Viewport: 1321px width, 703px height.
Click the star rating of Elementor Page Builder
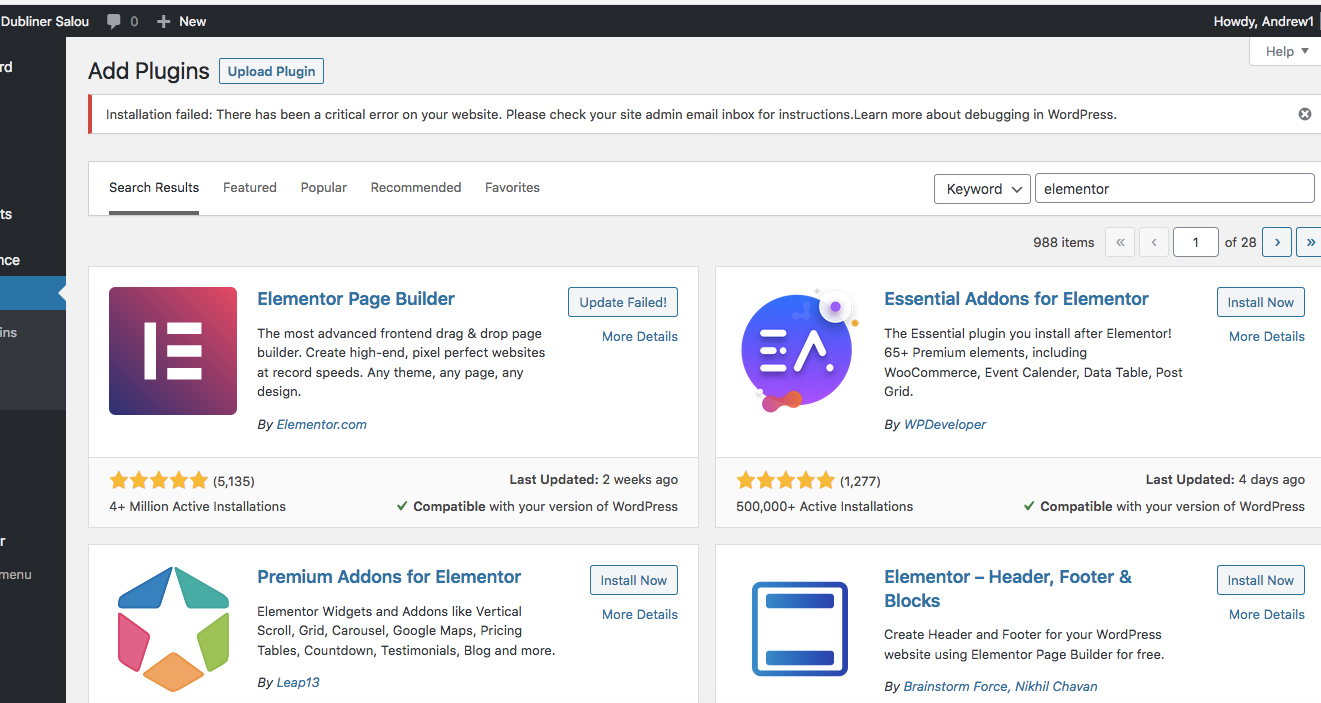[159, 480]
